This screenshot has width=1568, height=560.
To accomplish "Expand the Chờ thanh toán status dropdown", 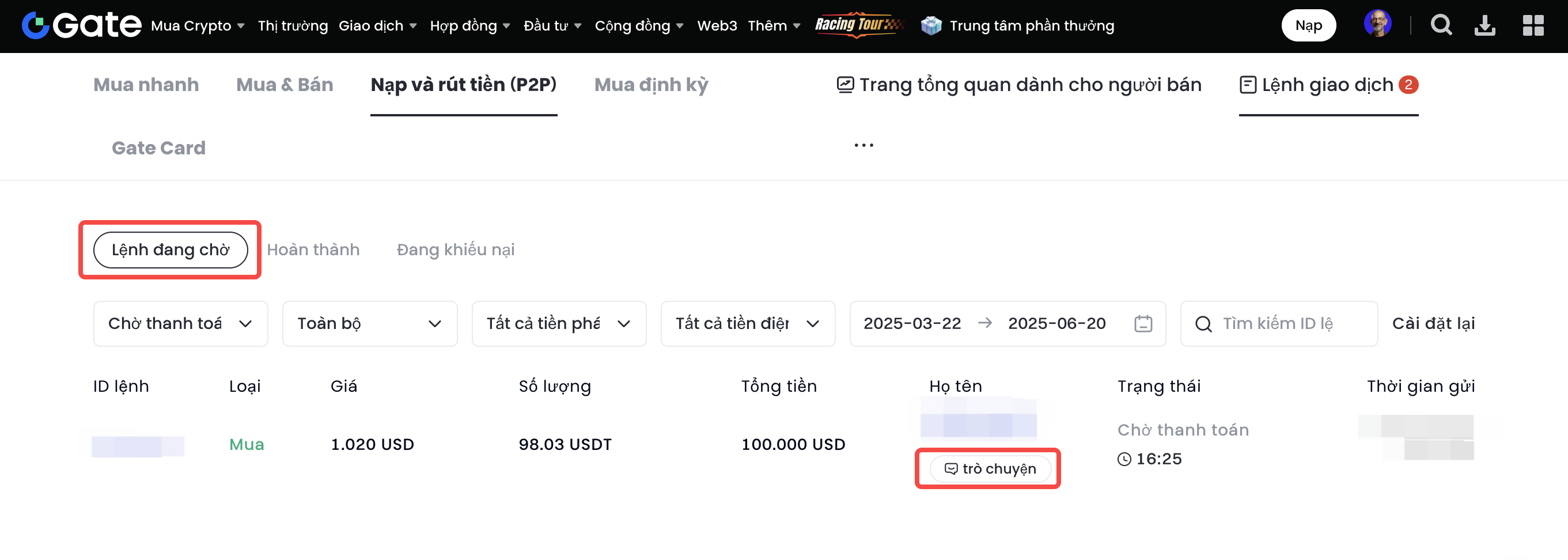I will coord(180,324).
